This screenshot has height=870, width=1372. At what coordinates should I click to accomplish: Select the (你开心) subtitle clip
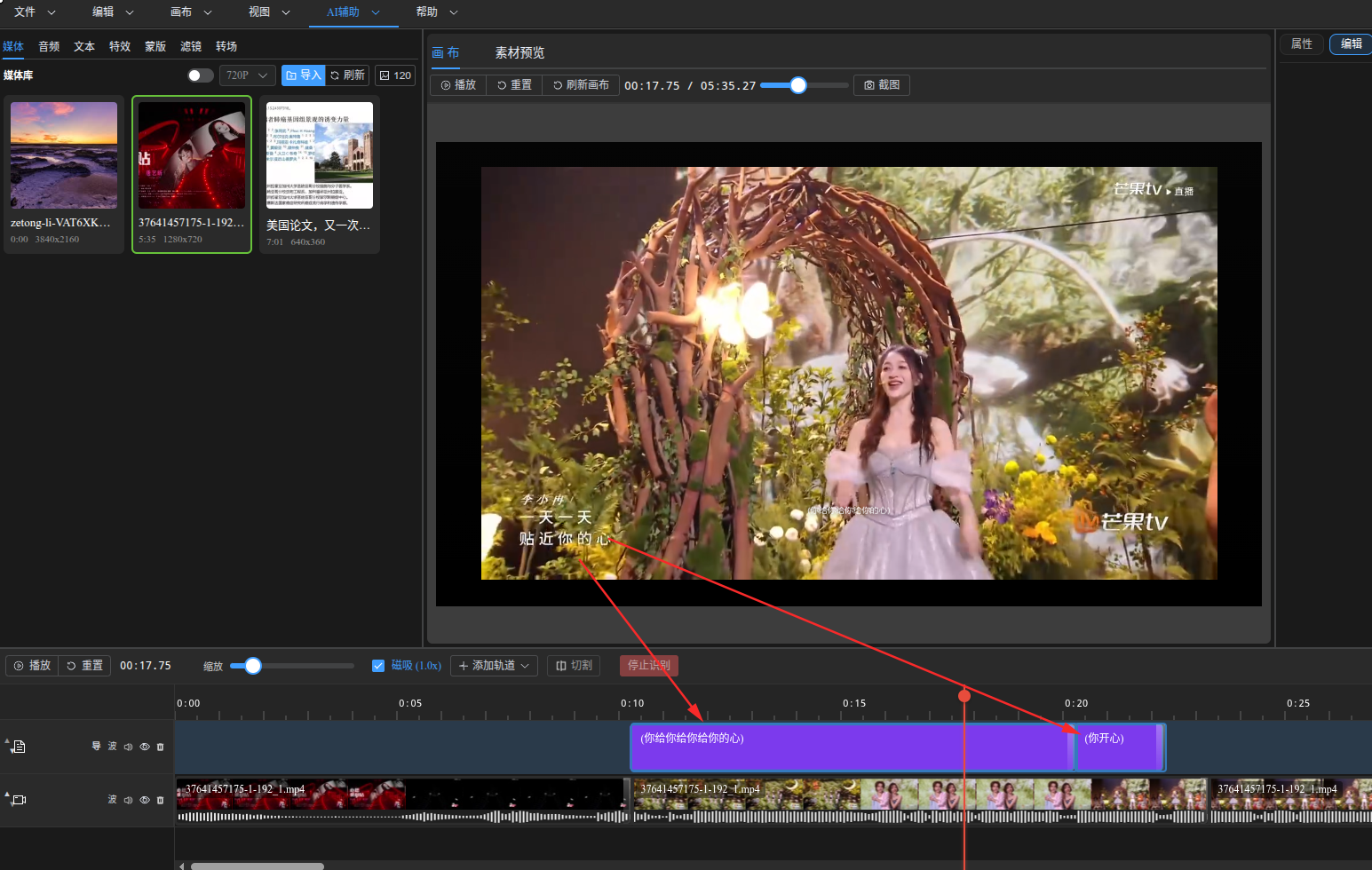point(1120,747)
